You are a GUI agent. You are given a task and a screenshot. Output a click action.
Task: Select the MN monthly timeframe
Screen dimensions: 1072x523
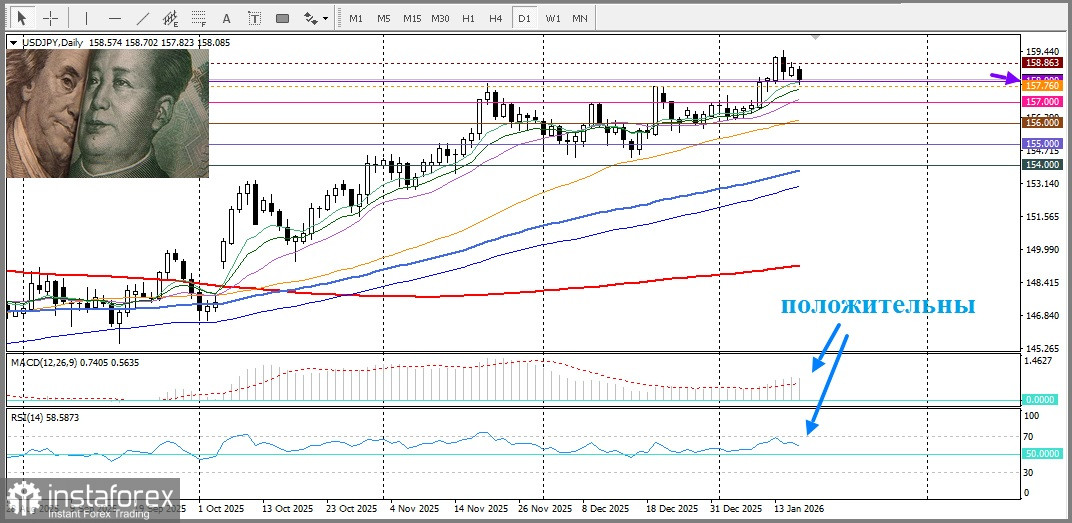point(580,18)
